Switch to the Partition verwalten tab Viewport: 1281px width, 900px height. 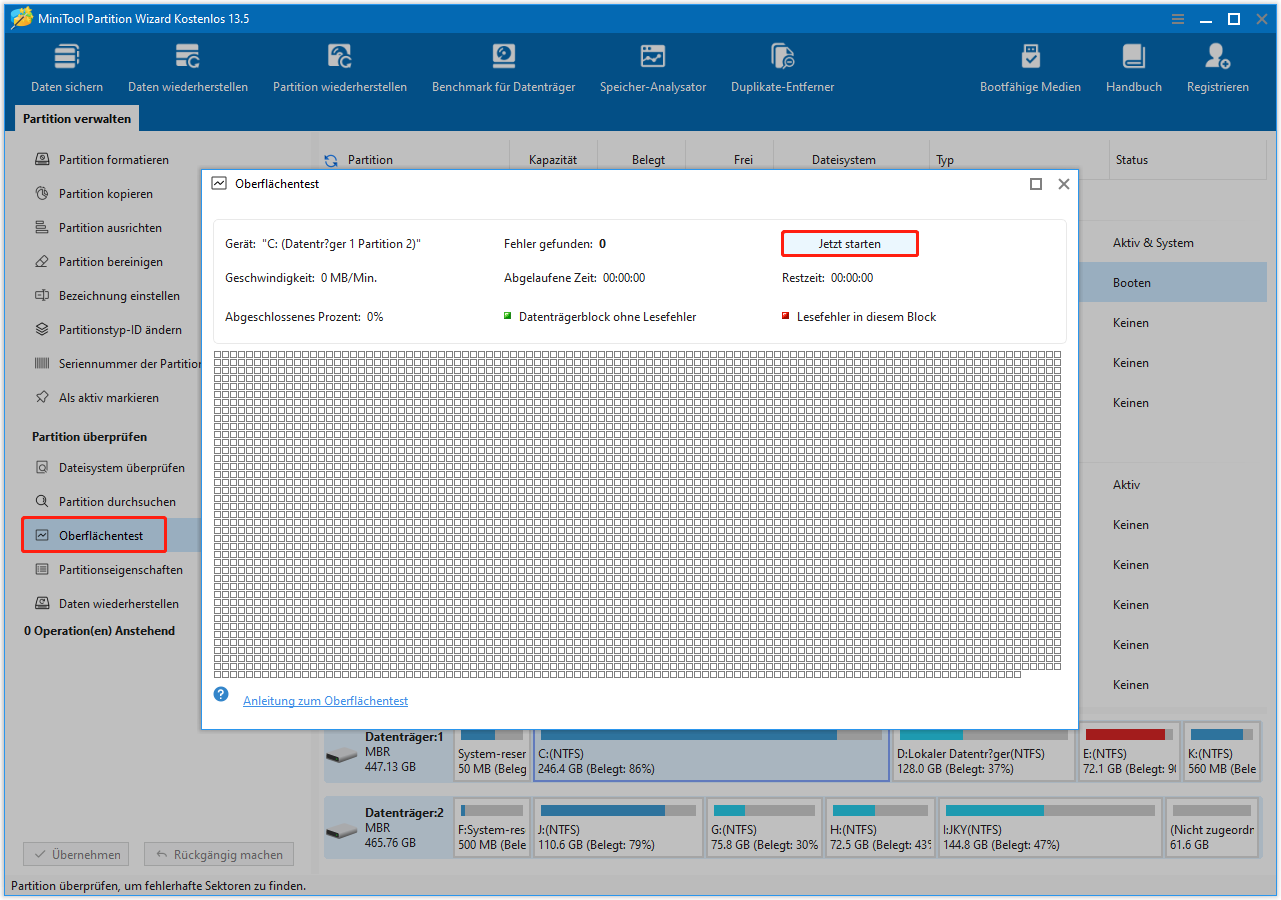77,118
